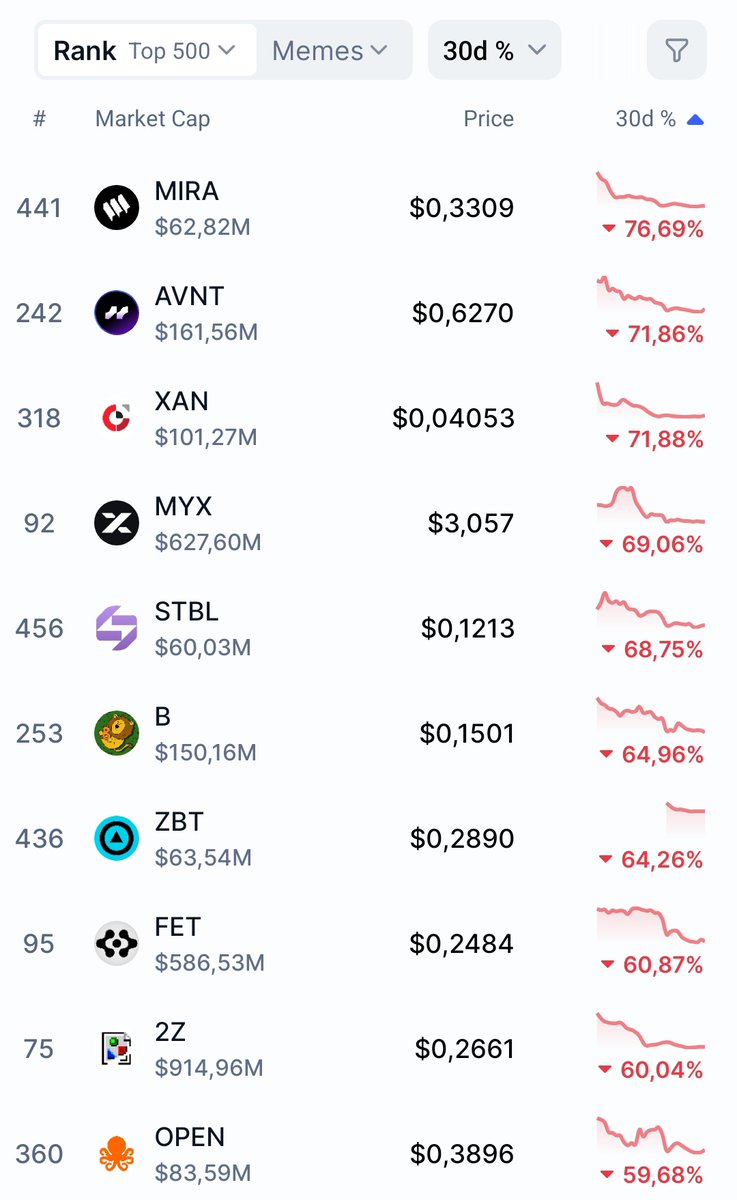Expand the Rank Top 500 dropdown

click(x=146, y=50)
